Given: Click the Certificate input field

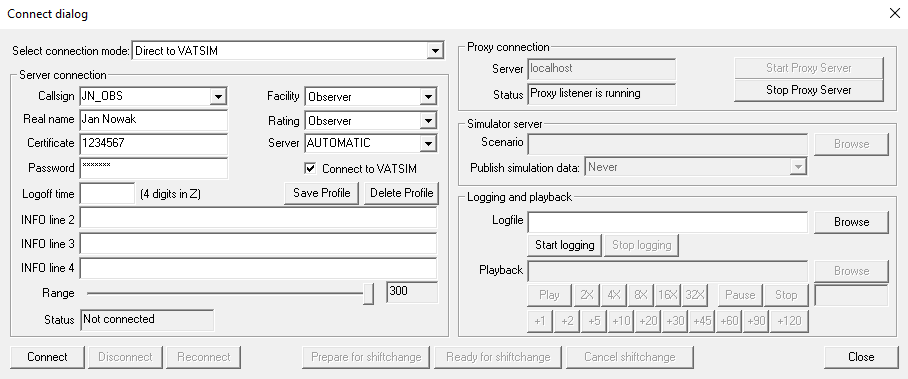Looking at the screenshot, I should [x=153, y=144].
